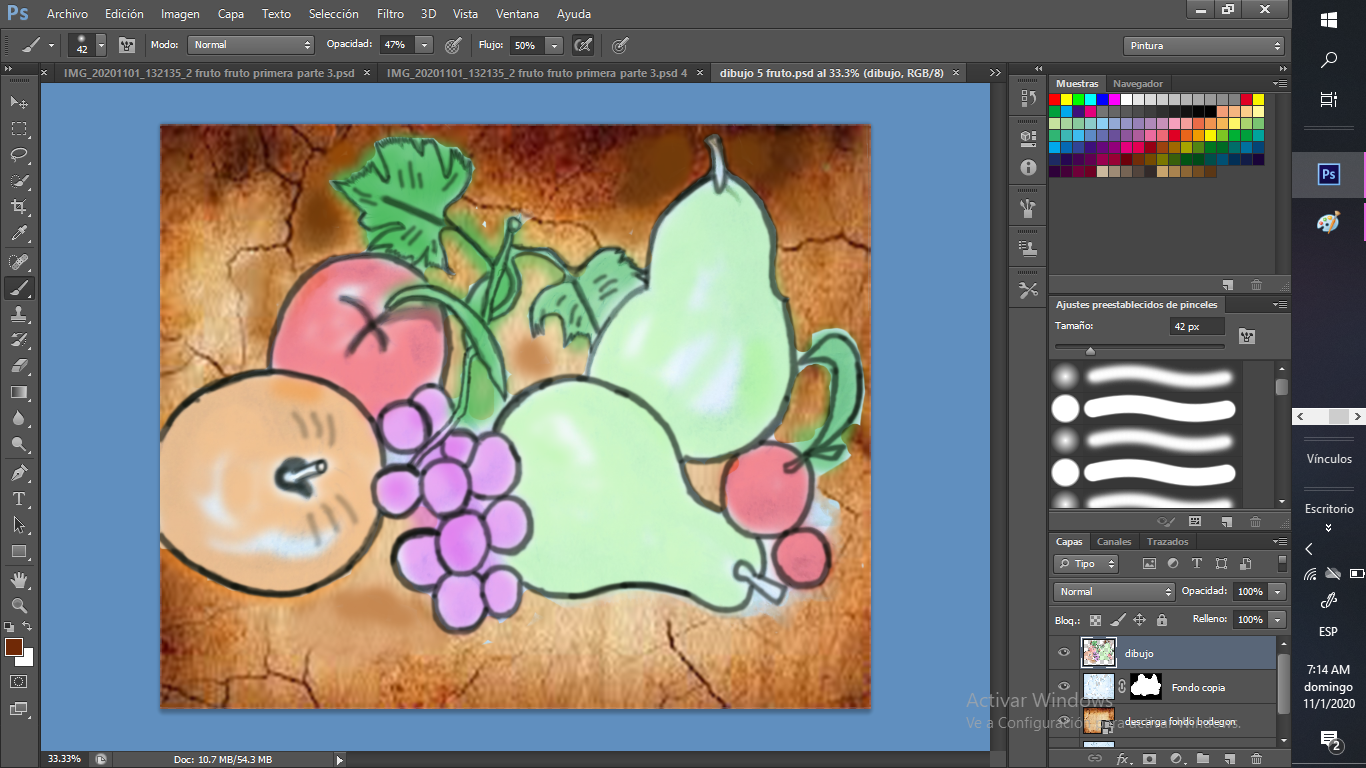The image size is (1366, 768).
Task: Open the brush preset picker arrow
Action: click(x=101, y=45)
